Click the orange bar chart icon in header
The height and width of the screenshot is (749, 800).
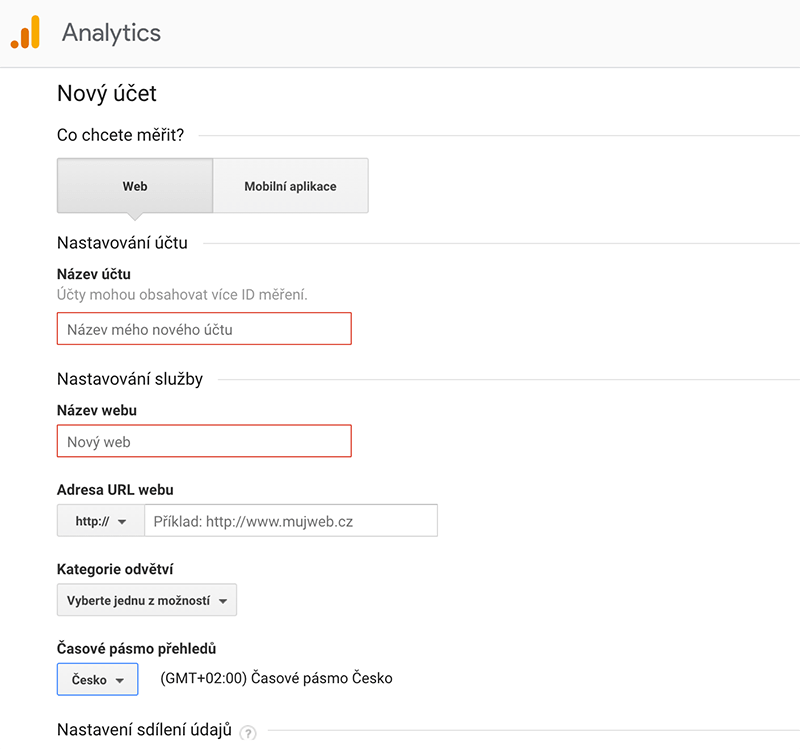pos(27,33)
